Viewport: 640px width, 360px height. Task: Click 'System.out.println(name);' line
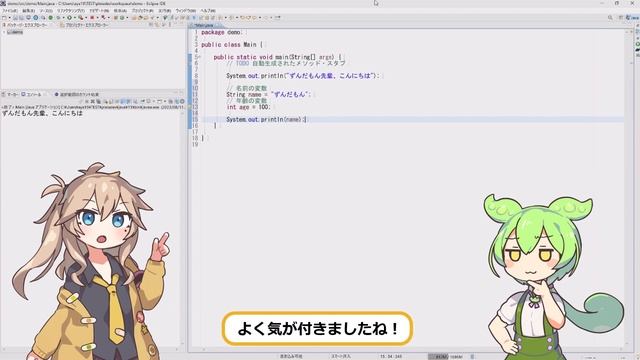click(267, 119)
